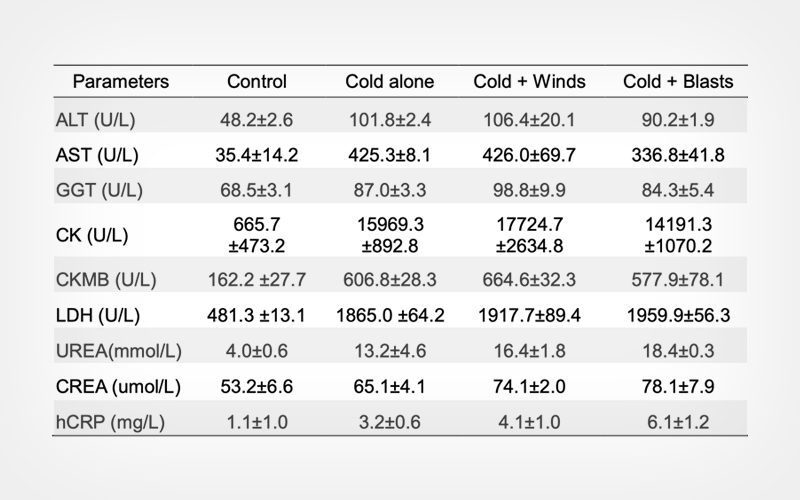This screenshot has height=500, width=800.
Task: Select the Cold + Winds header
Action: [x=530, y=82]
